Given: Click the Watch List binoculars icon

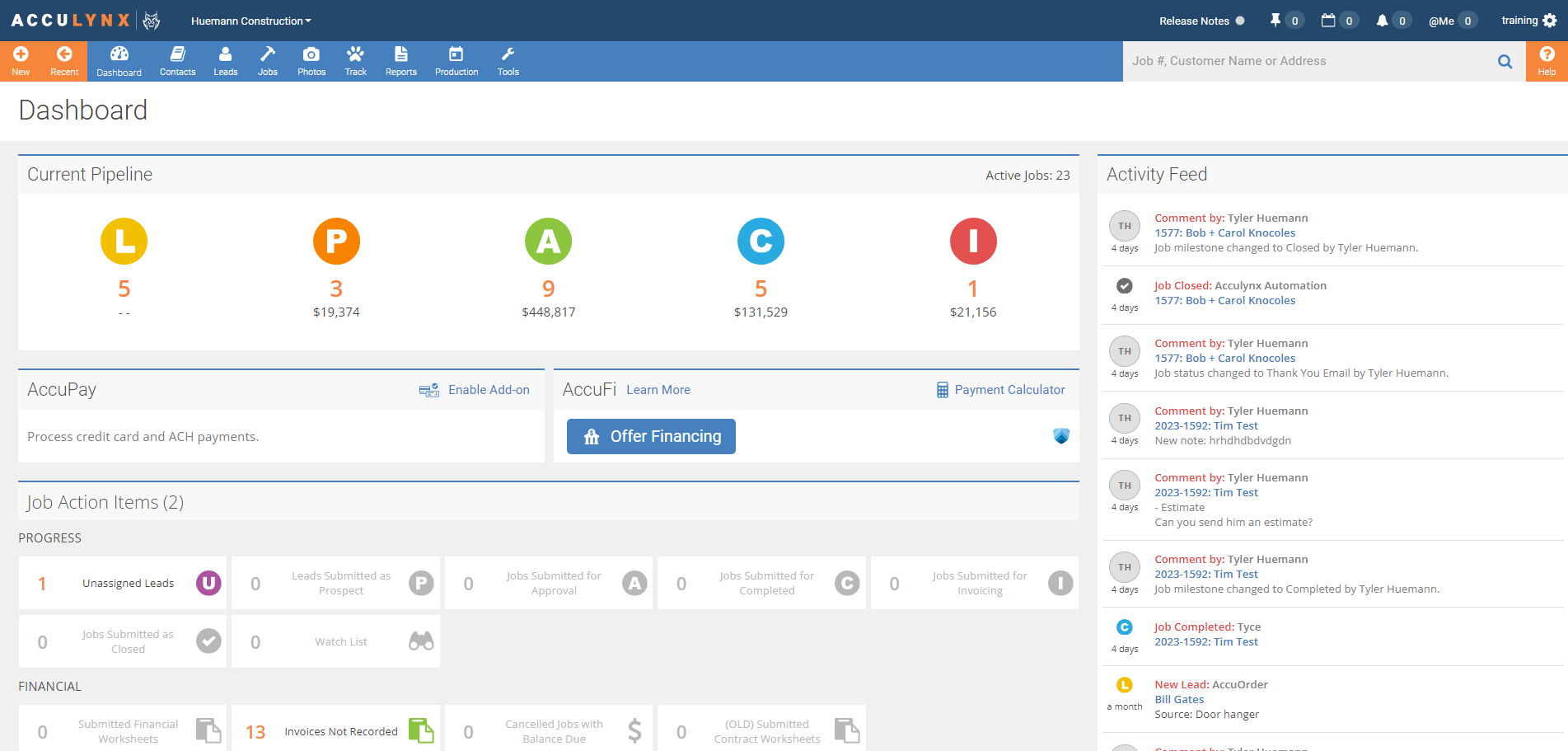Looking at the screenshot, I should pos(421,641).
